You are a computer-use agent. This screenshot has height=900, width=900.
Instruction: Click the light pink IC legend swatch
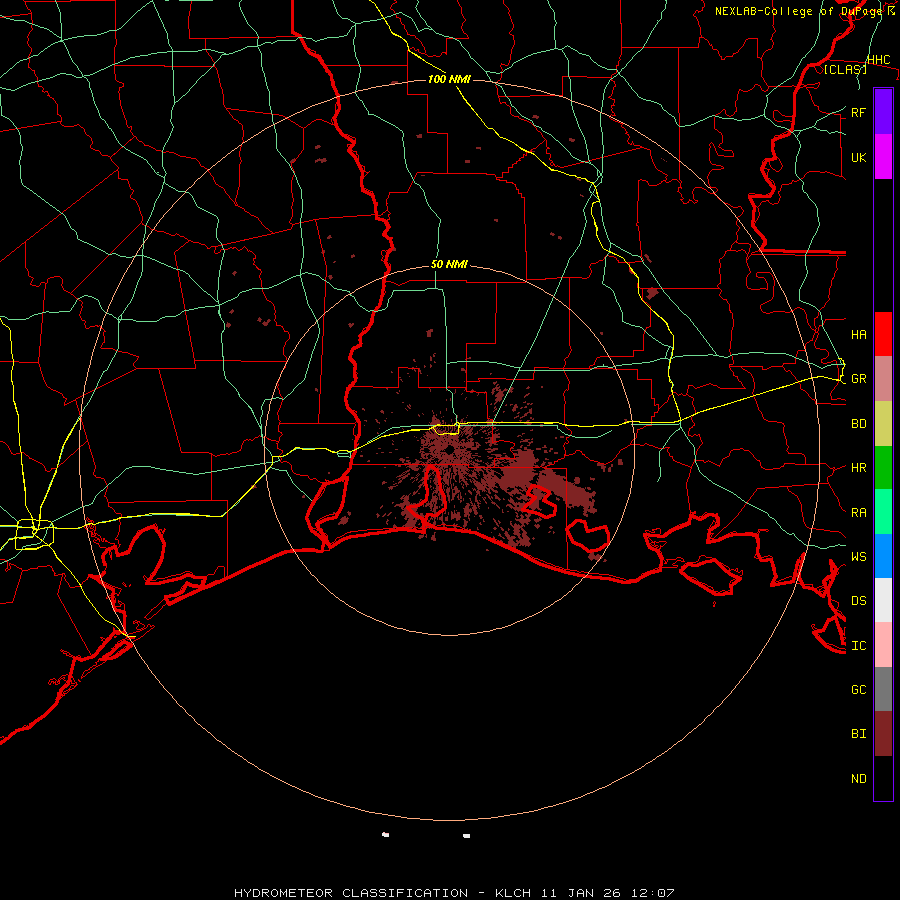pos(883,645)
